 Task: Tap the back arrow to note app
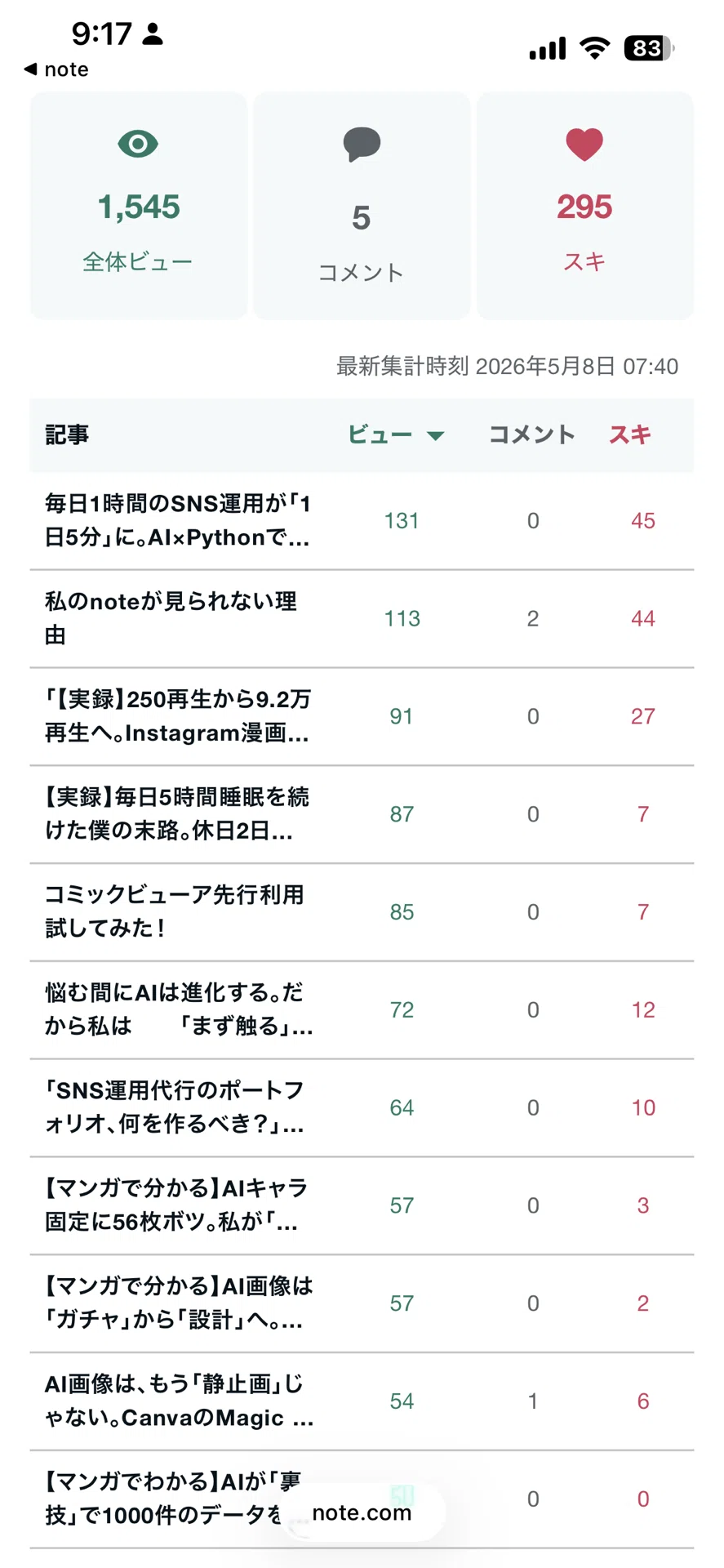pos(31,69)
